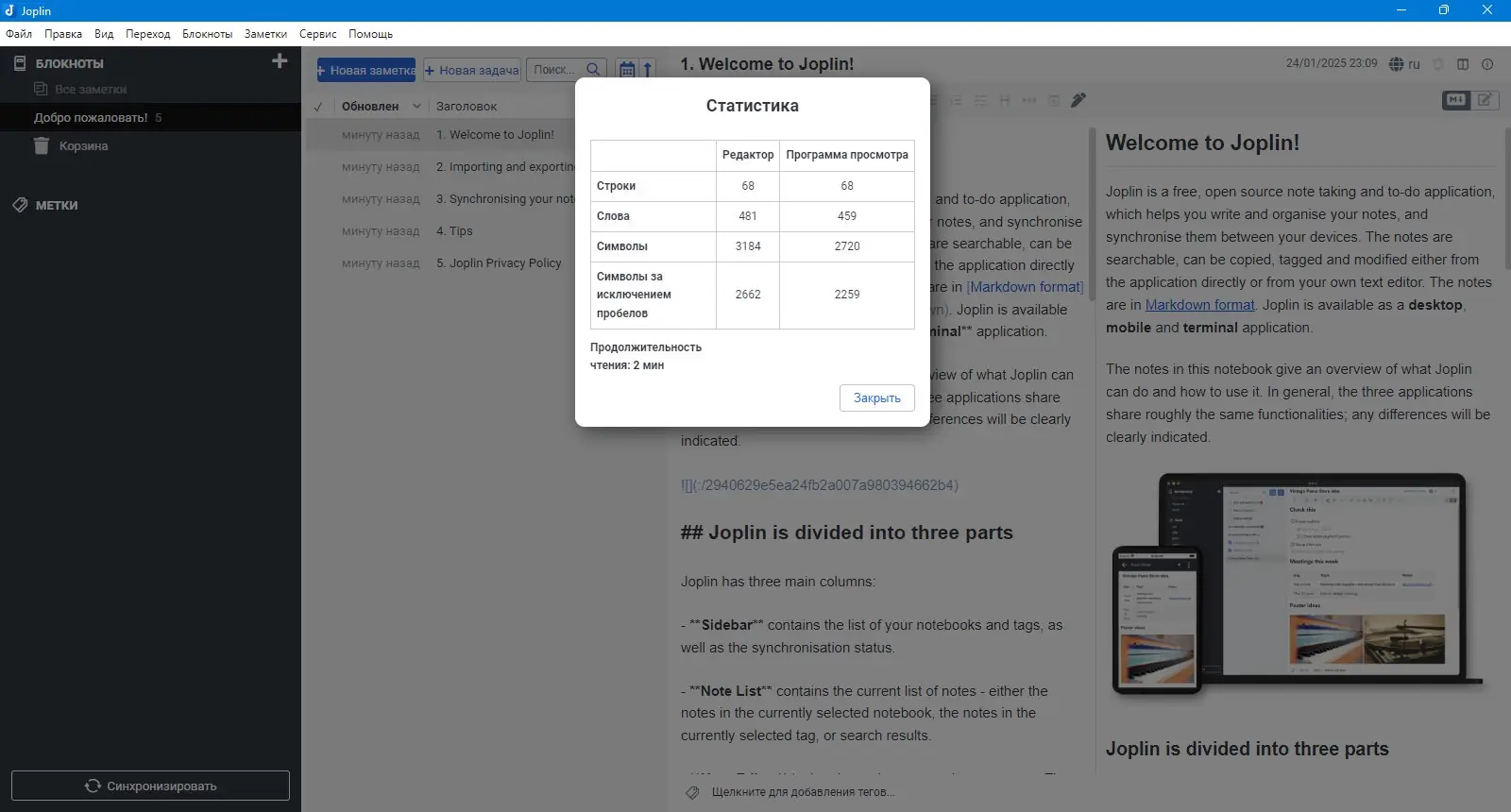Open the Правка menu
The height and width of the screenshot is (812, 1511).
tap(63, 34)
